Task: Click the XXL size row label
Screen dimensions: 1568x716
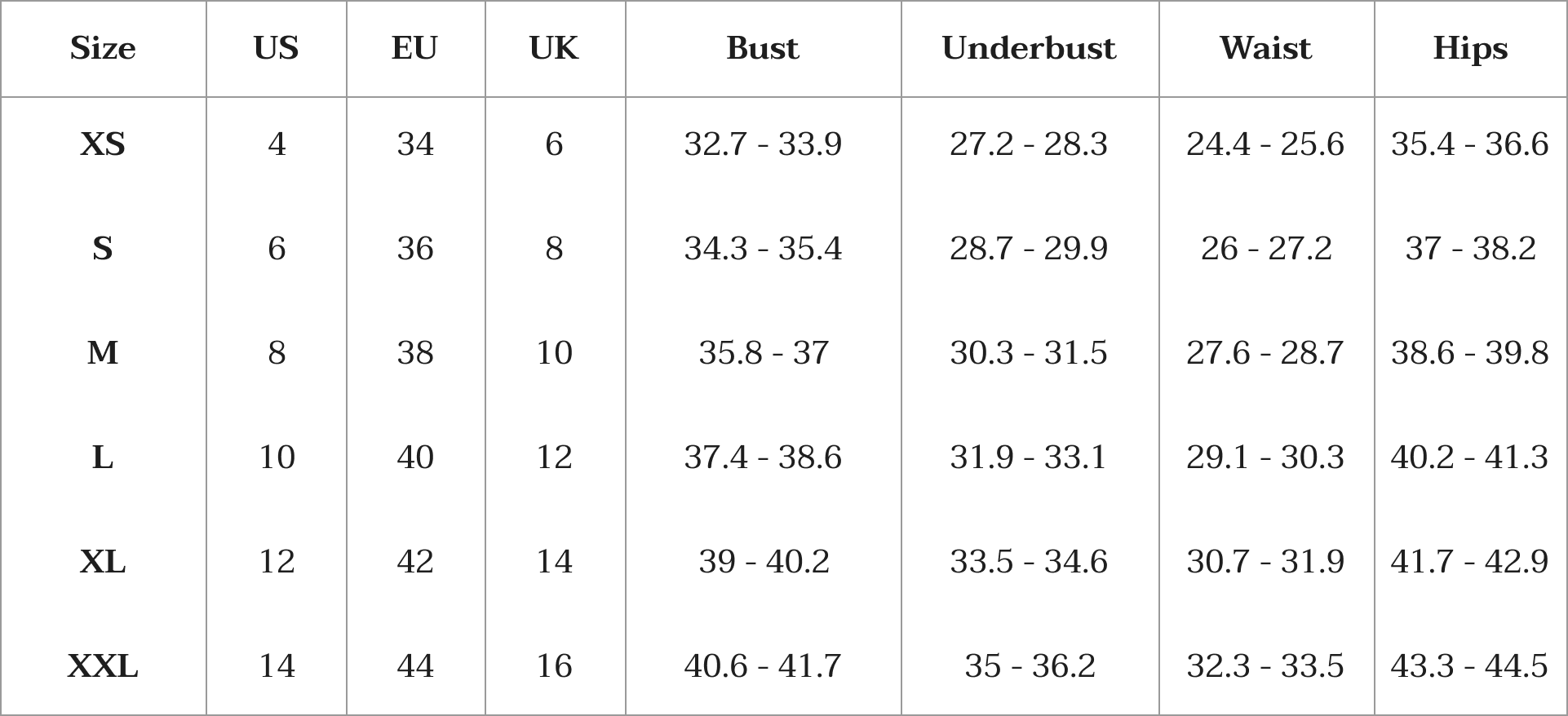Action: click(x=103, y=666)
